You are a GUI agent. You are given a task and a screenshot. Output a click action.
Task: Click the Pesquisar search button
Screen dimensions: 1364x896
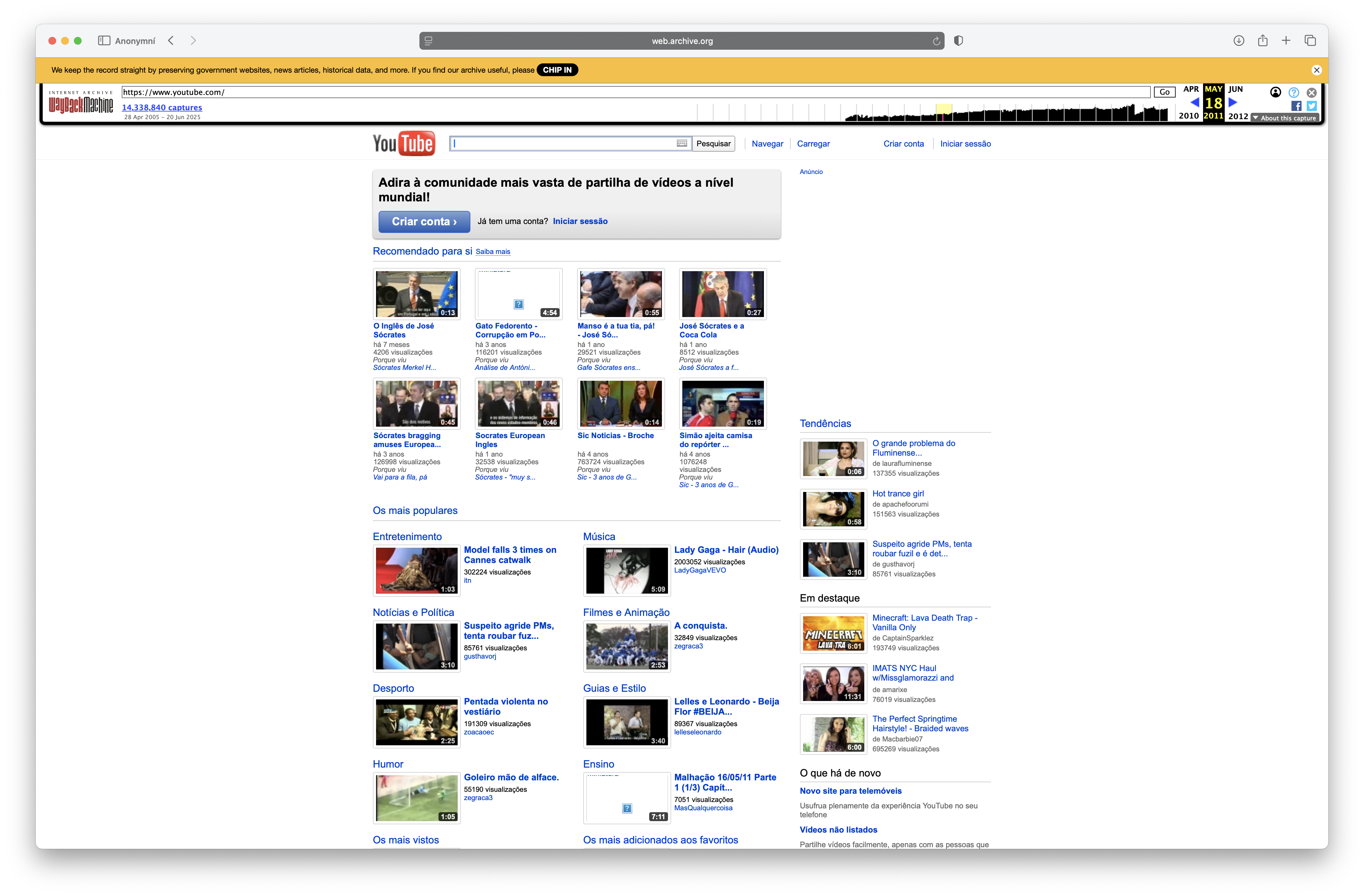713,144
